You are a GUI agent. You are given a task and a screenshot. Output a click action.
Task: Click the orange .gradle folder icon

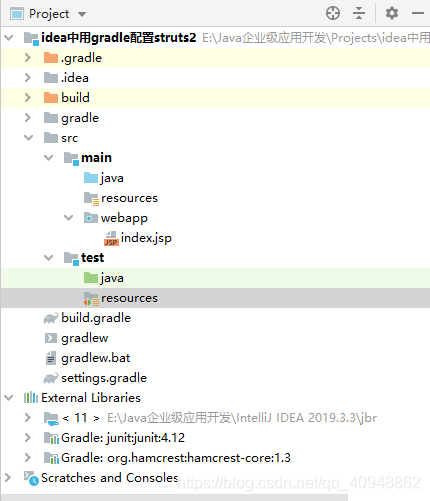[x=51, y=58]
